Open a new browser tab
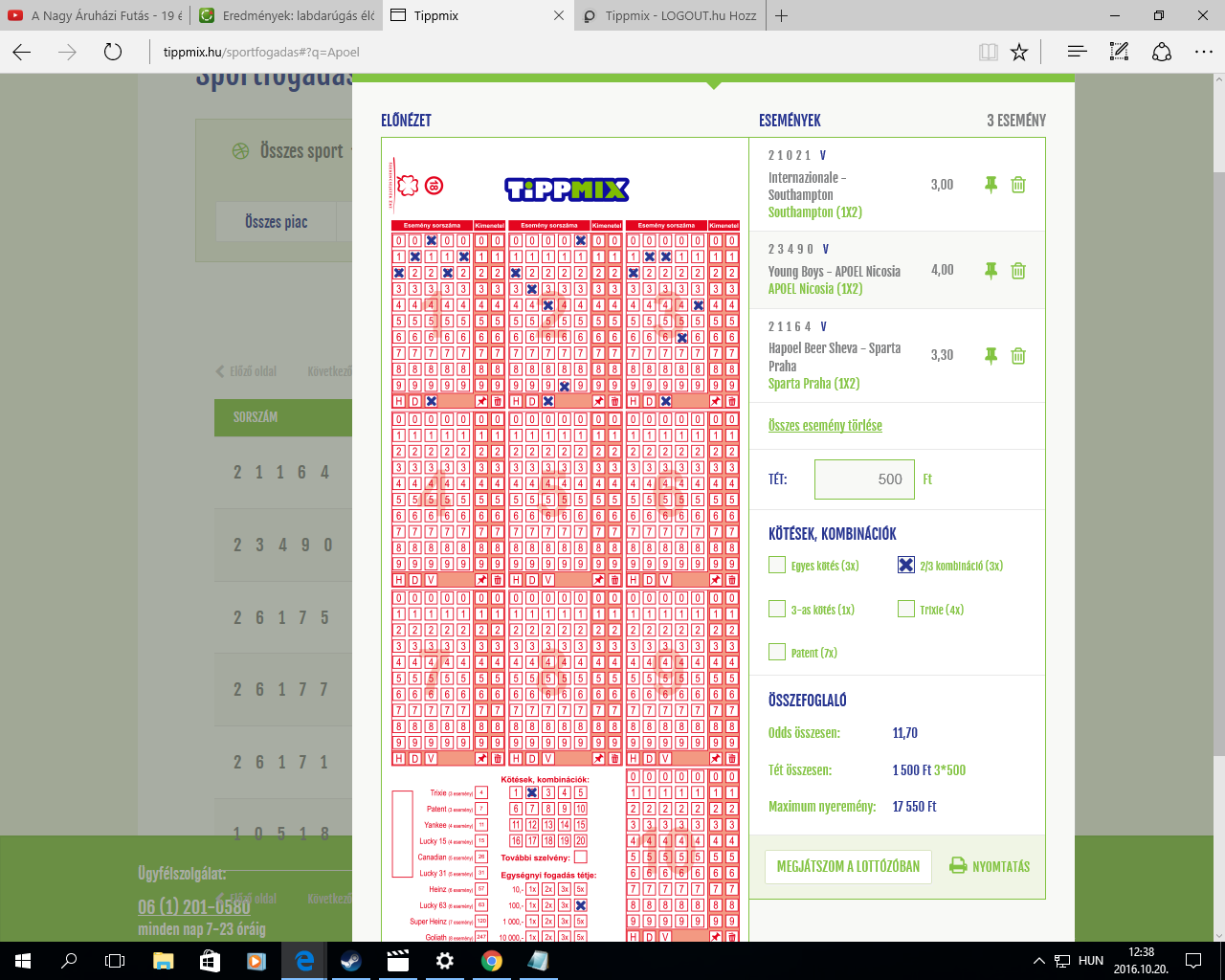Screen dimensions: 1225x980 click(782, 15)
